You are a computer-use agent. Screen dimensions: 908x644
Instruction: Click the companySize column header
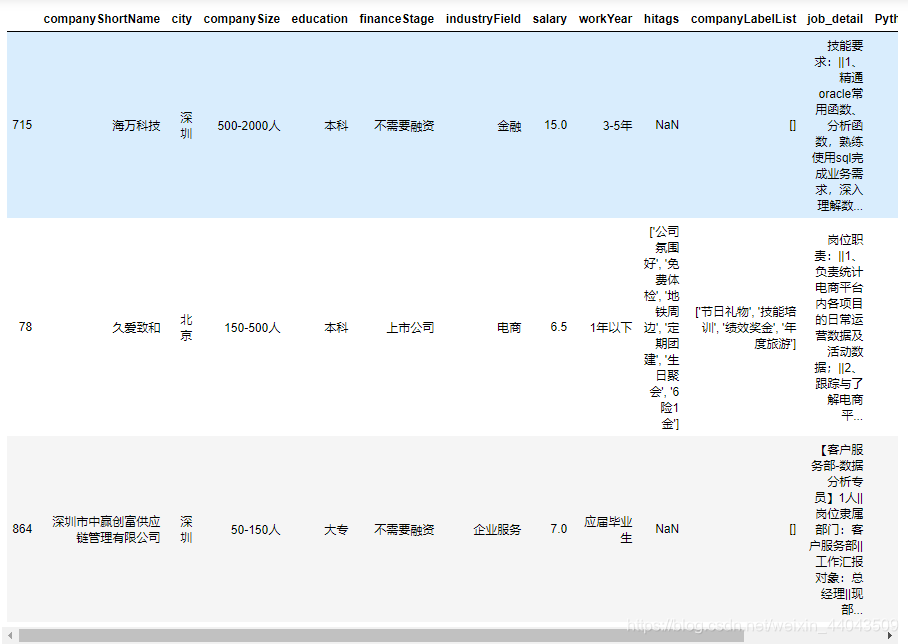point(241,19)
